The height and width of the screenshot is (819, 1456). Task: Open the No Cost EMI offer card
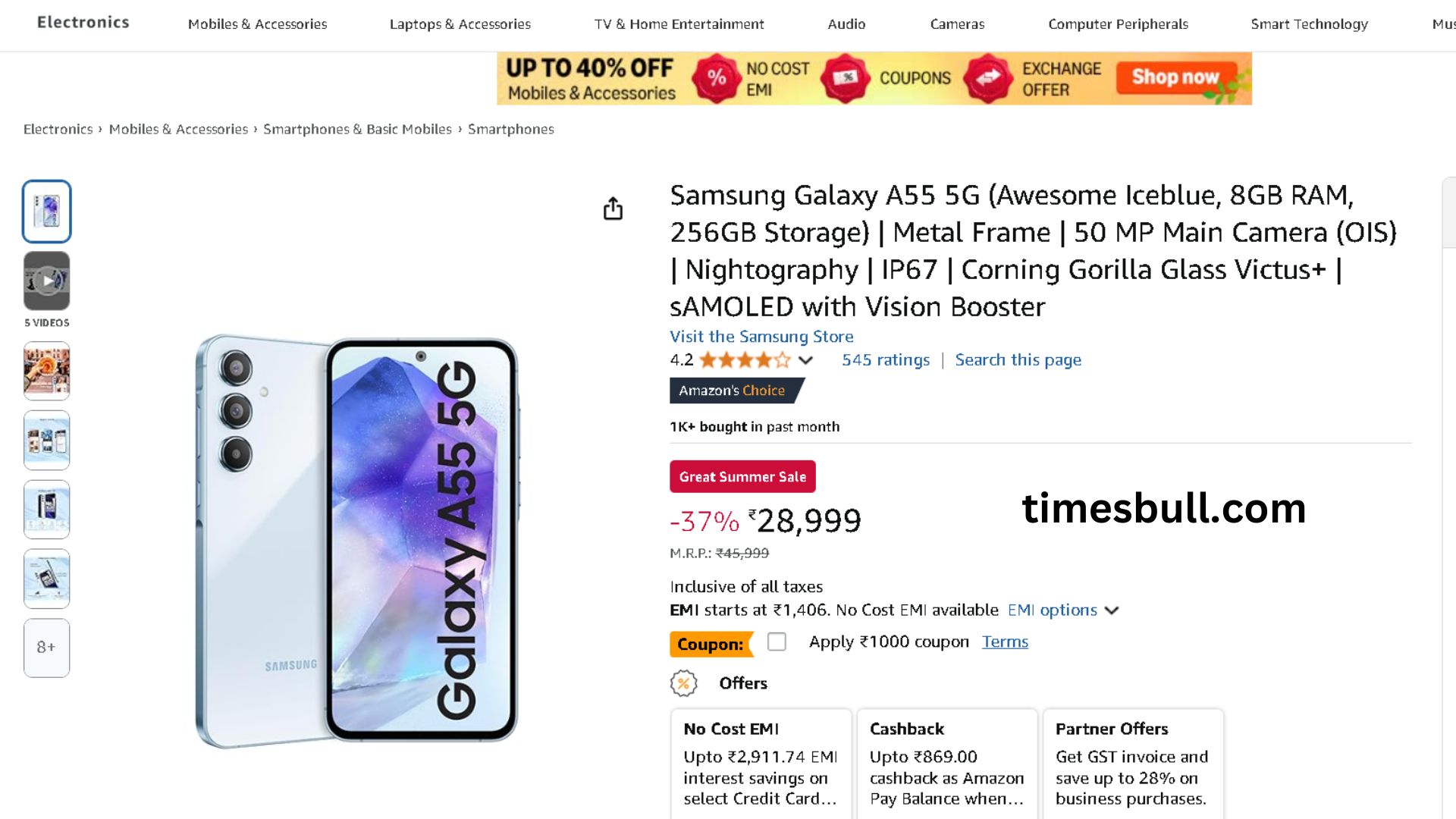point(761,763)
